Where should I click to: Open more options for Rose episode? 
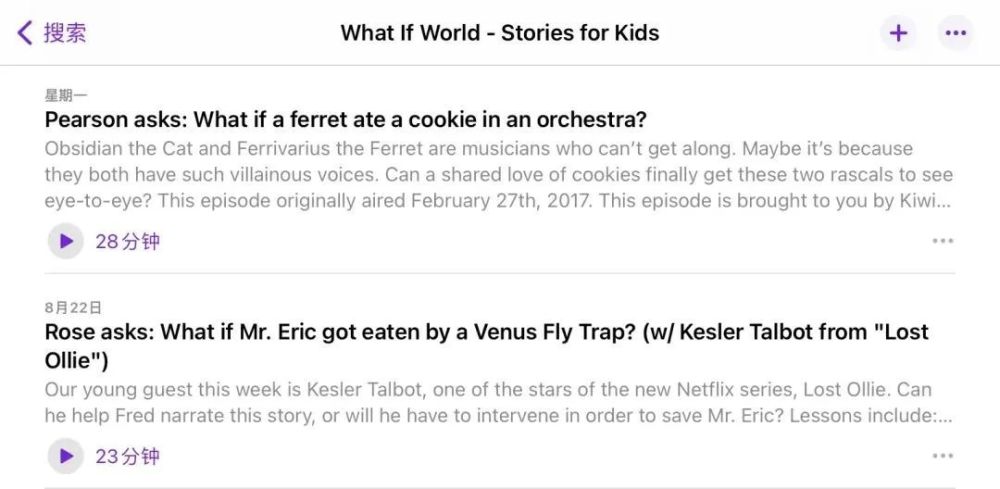pyautogui.click(x=942, y=456)
